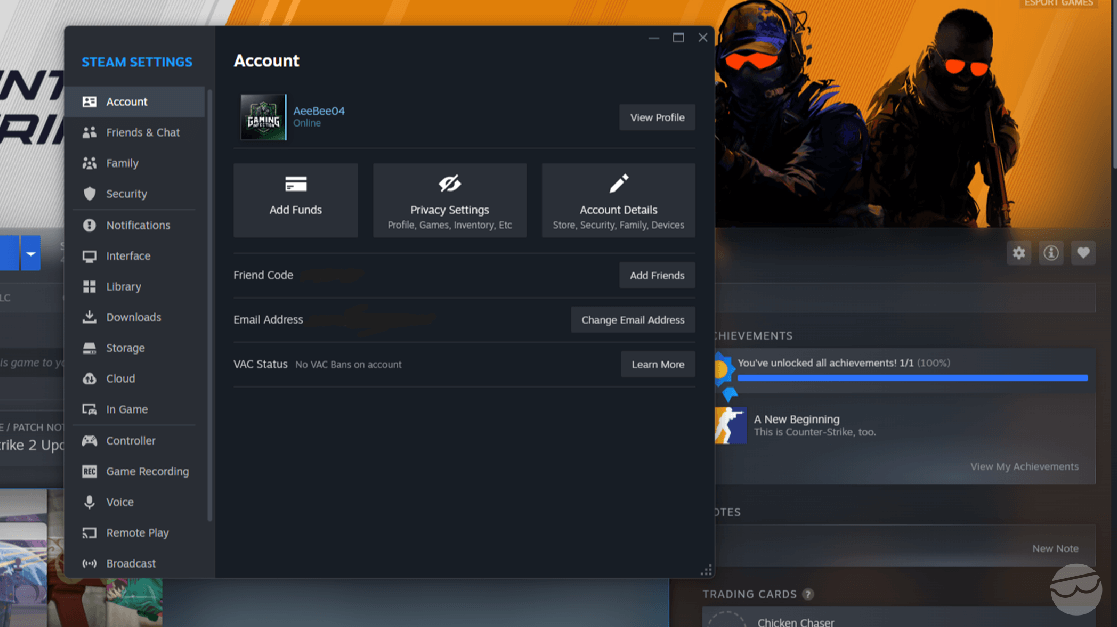The image size is (1117, 627).
Task: Click the Trading Cards help icon
Action: coord(808,594)
